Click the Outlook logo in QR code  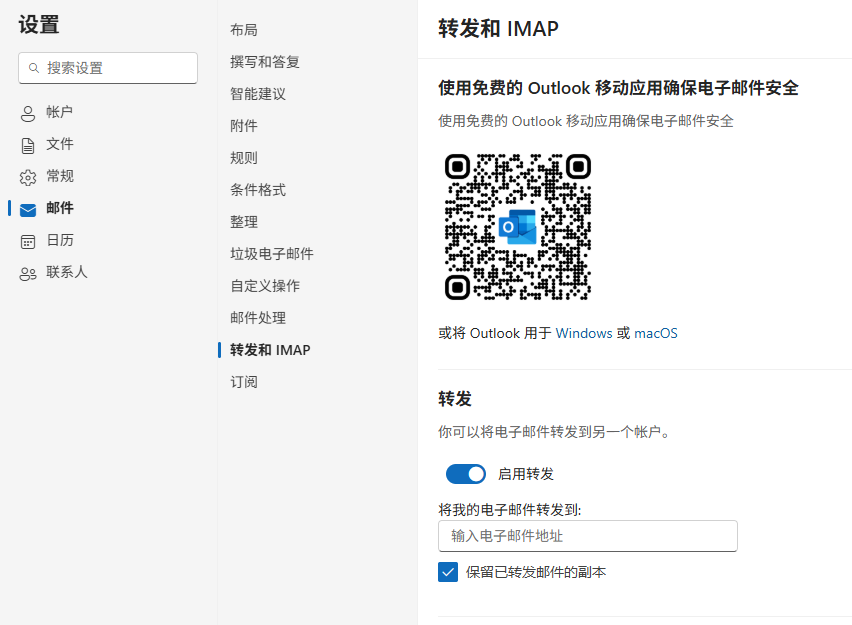(x=517, y=227)
